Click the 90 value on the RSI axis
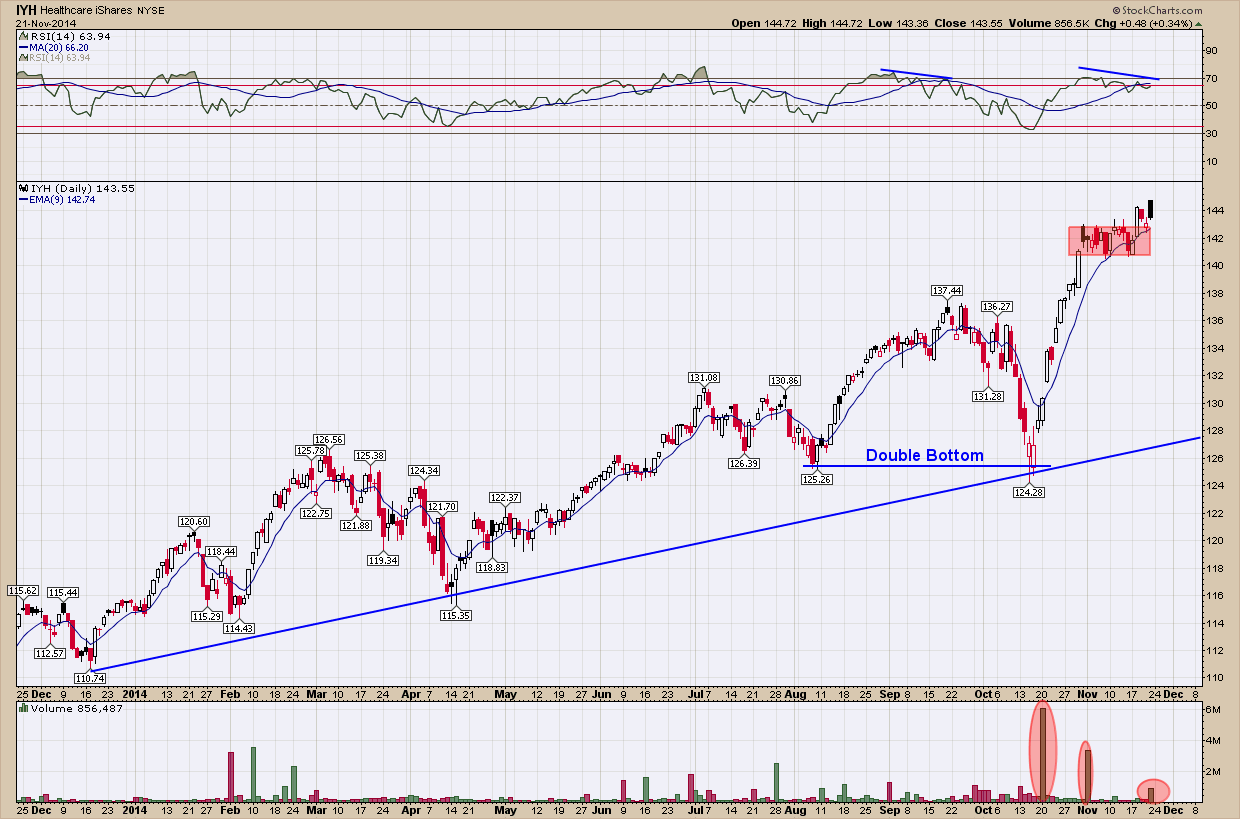Image resolution: width=1240 pixels, height=819 pixels. pyautogui.click(x=1211, y=50)
